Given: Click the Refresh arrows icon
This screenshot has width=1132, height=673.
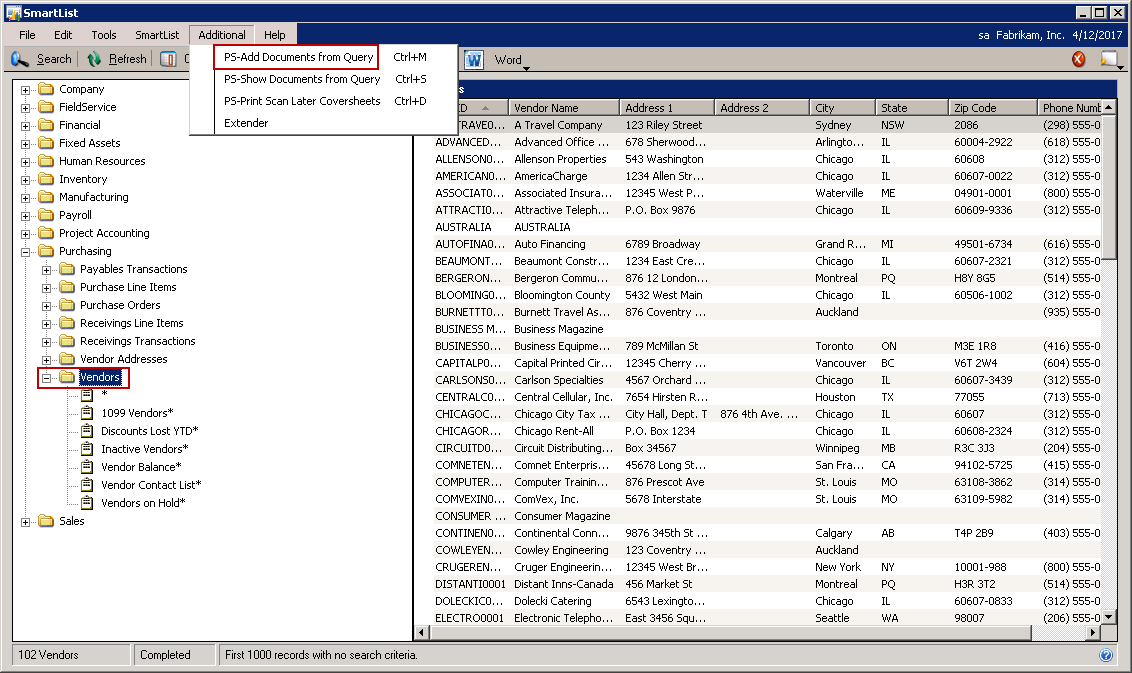Looking at the screenshot, I should pos(94,59).
